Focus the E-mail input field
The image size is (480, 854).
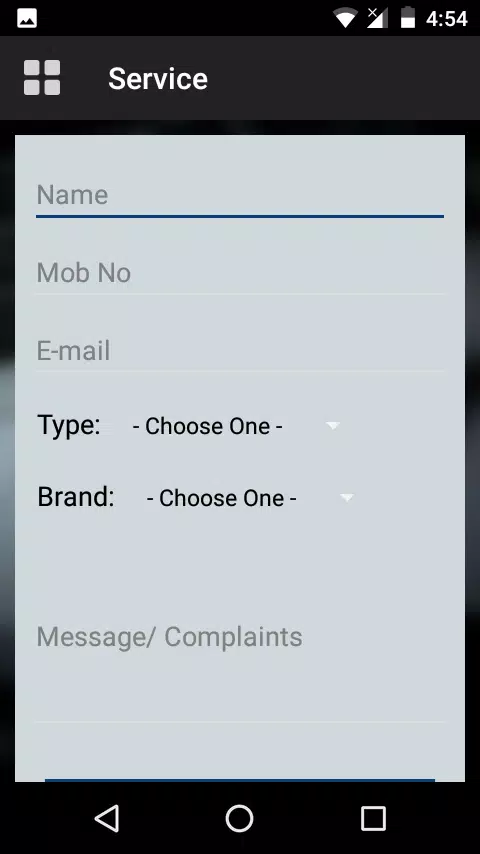tap(240, 351)
